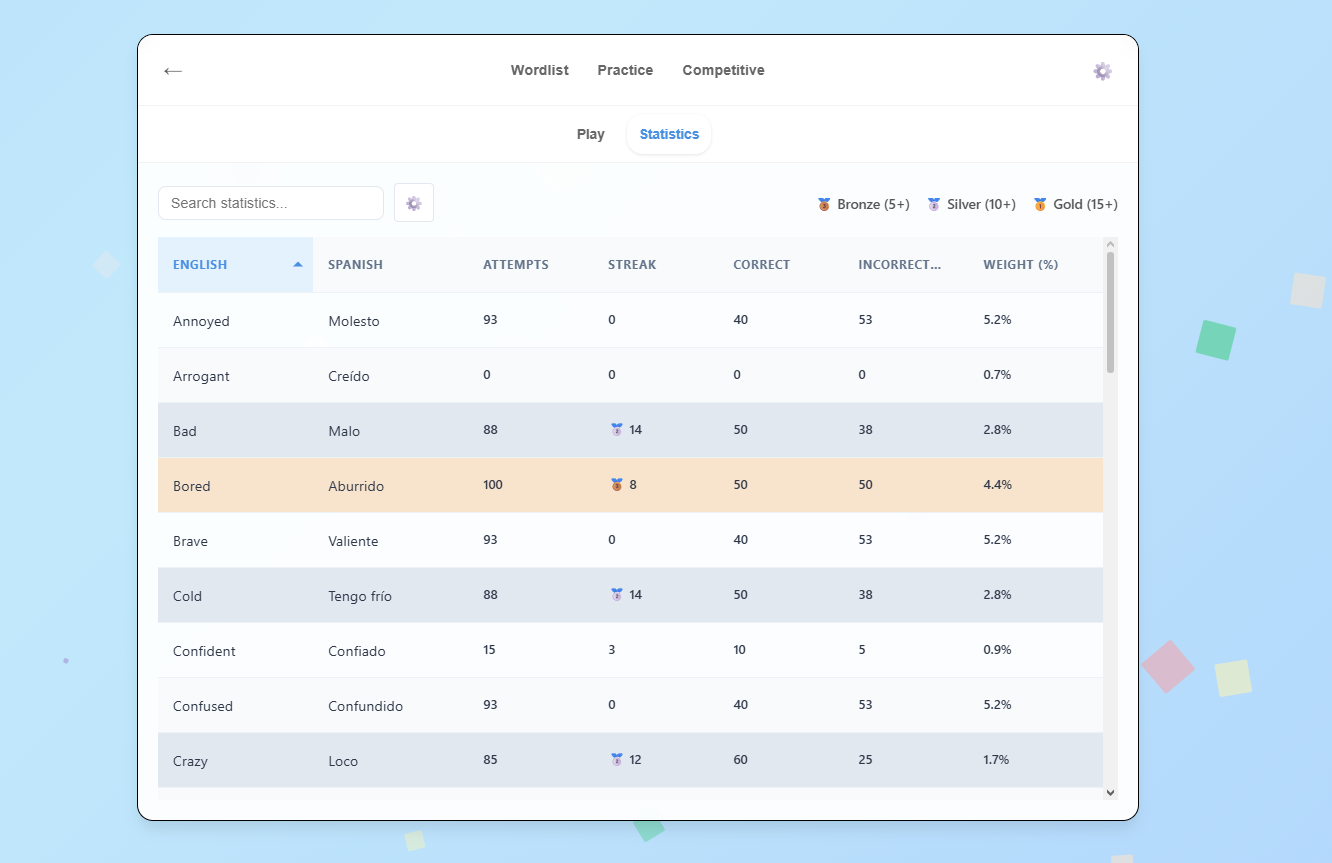Click the silver medal in Crazy row
This screenshot has height=863, width=1332.
click(617, 760)
